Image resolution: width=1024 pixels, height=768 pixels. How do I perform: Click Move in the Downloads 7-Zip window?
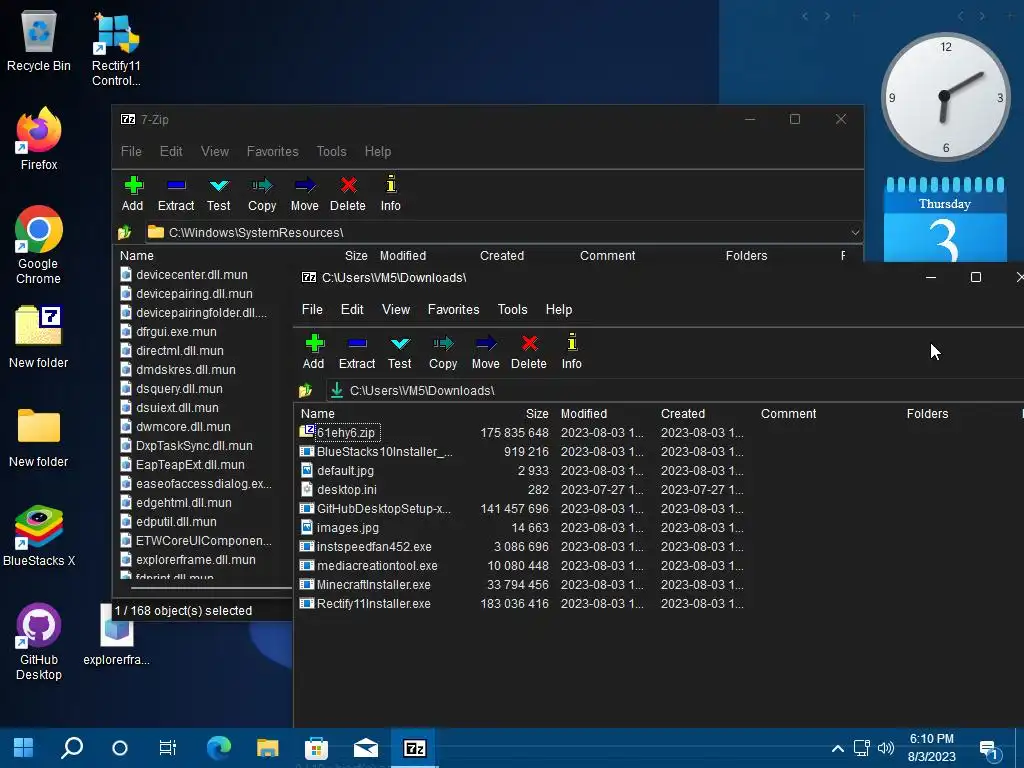click(486, 352)
